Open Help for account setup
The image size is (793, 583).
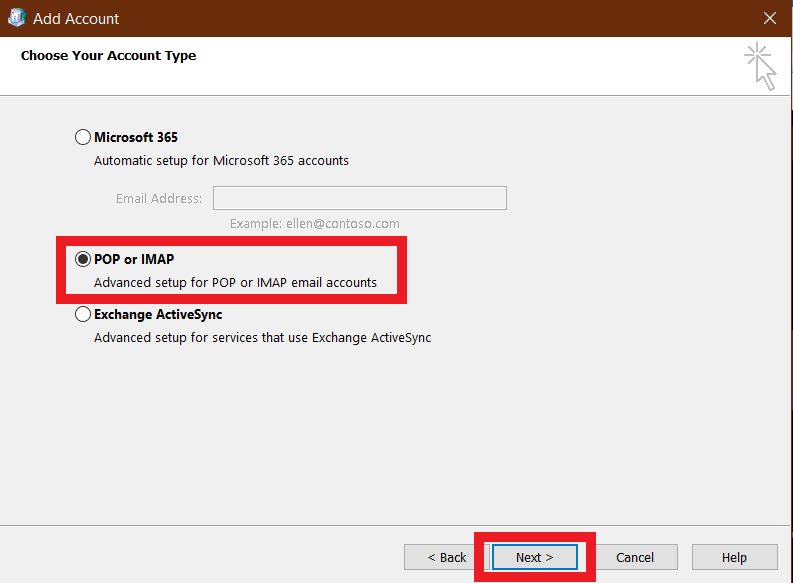pyautogui.click(x=734, y=557)
